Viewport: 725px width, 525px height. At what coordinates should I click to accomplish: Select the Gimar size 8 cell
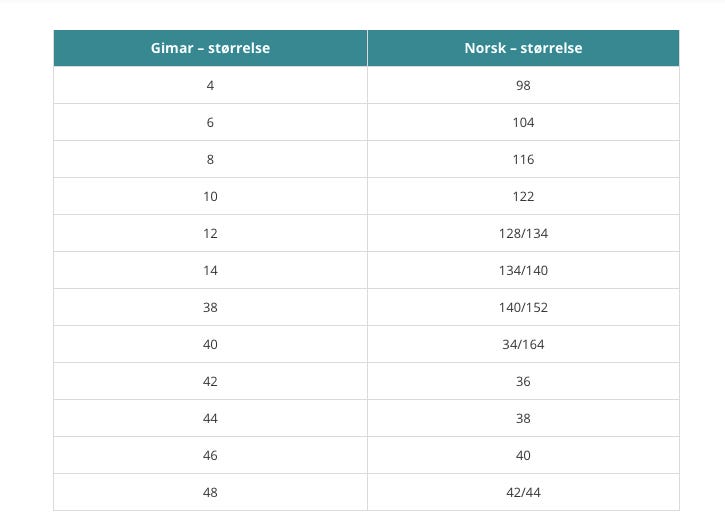tap(210, 159)
